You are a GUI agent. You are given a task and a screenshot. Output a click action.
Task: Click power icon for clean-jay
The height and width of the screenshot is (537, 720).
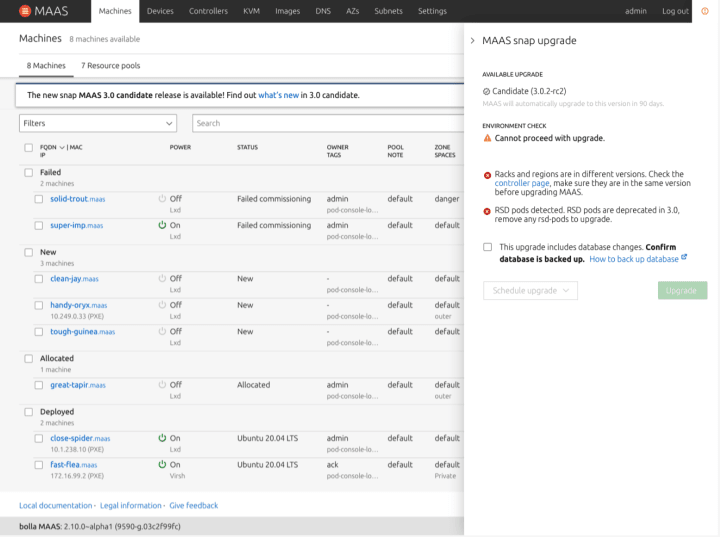[162, 278]
